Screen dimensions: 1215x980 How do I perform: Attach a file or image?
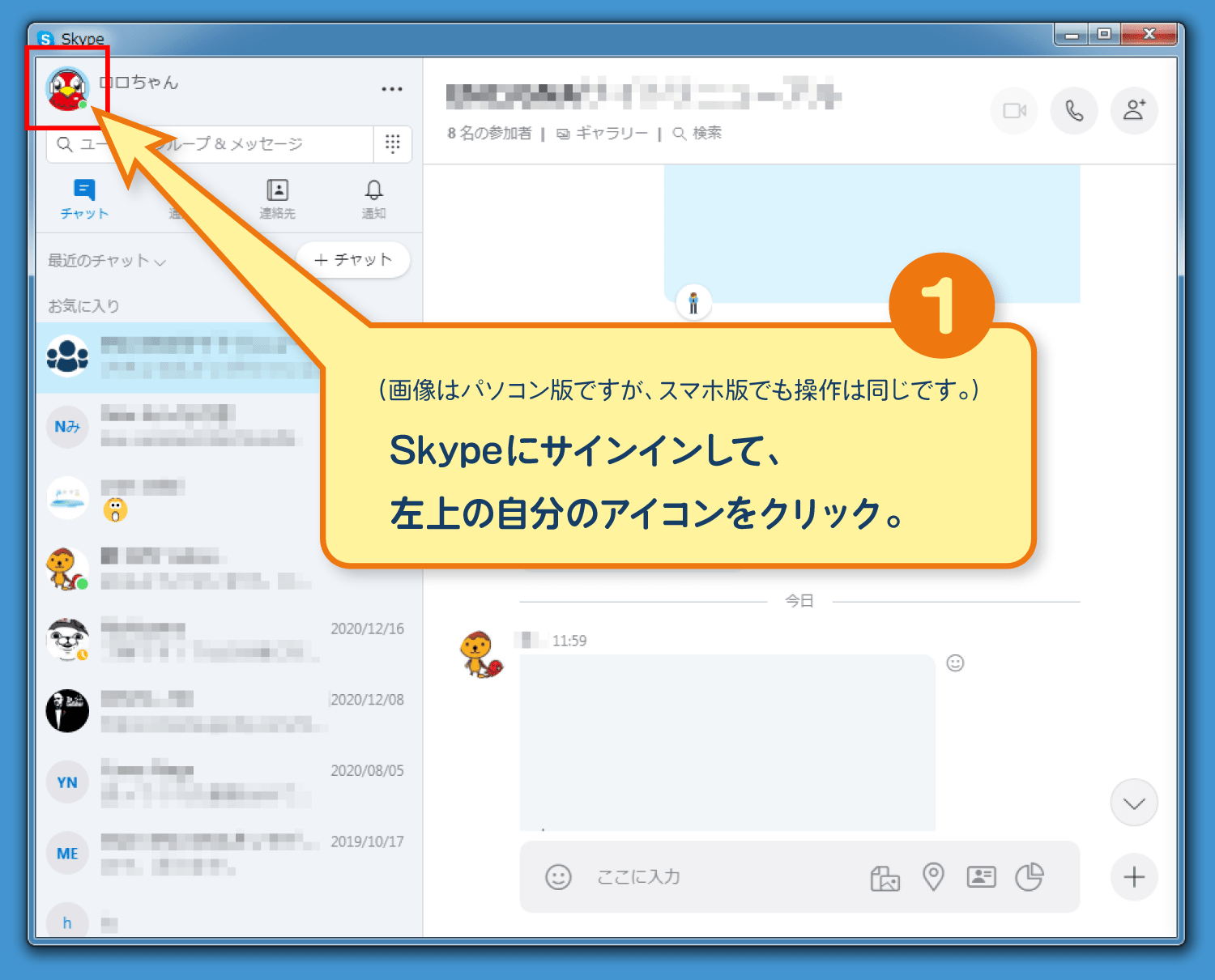[885, 877]
